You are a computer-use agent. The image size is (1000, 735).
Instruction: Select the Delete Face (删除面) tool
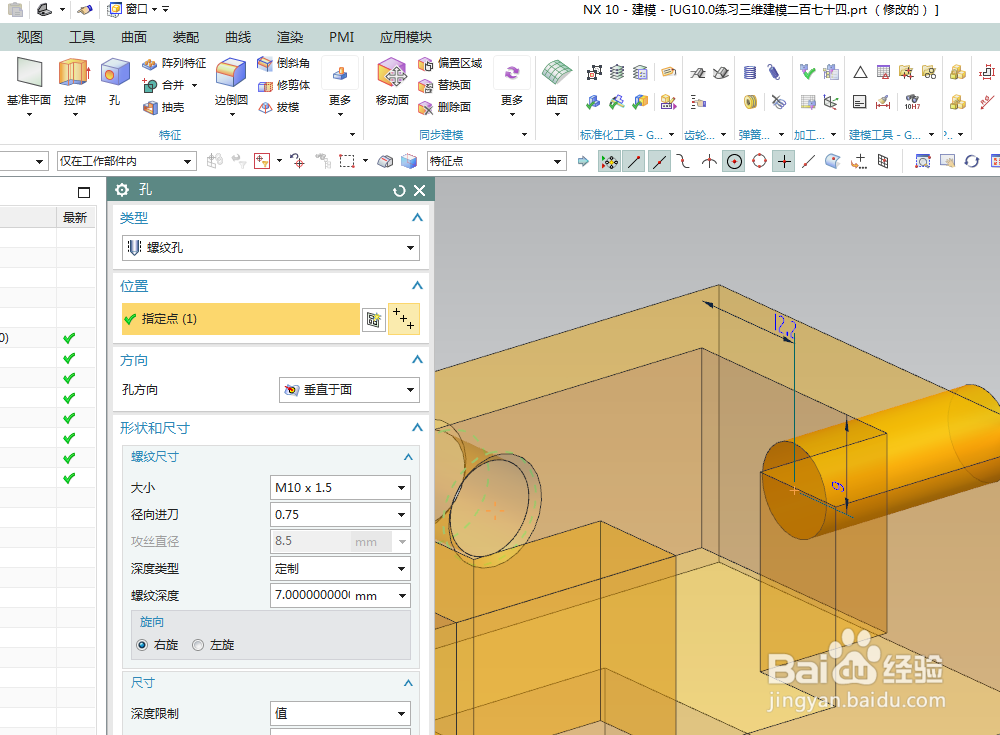[445, 107]
